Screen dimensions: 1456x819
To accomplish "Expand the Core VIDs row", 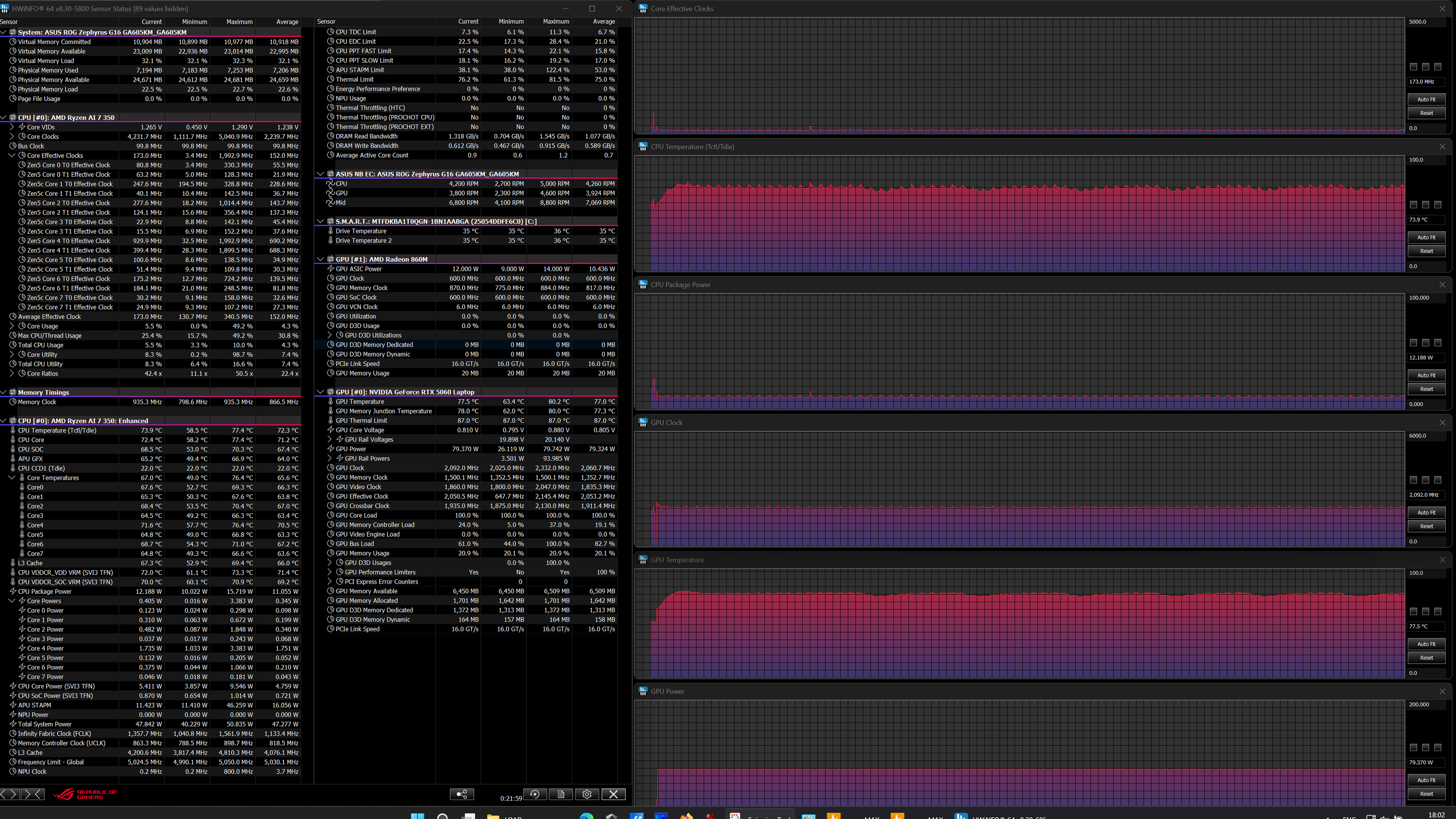I will [x=12, y=127].
